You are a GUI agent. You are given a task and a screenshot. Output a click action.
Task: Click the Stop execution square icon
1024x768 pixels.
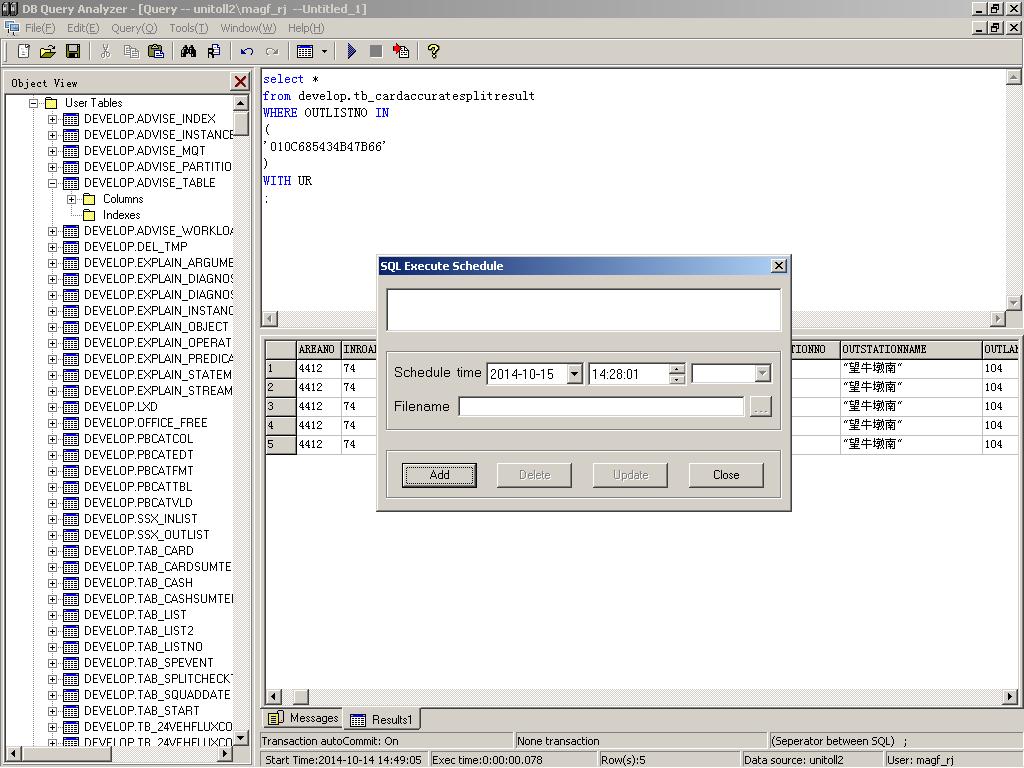[x=376, y=51]
